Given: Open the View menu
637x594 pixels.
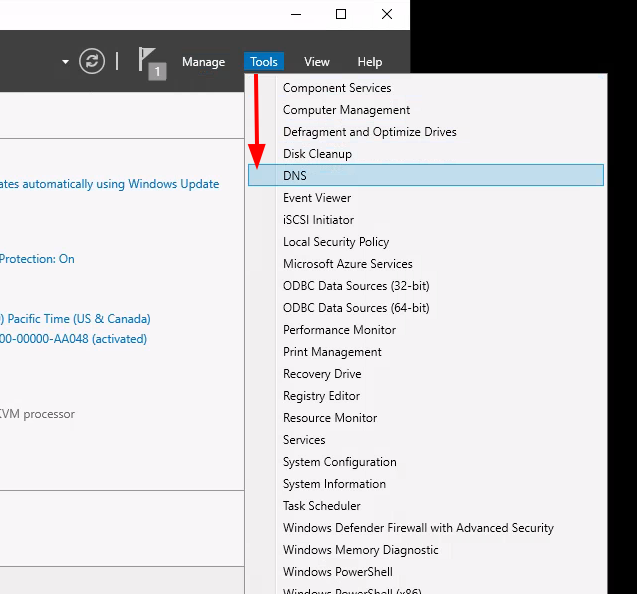Looking at the screenshot, I should click(x=317, y=62).
